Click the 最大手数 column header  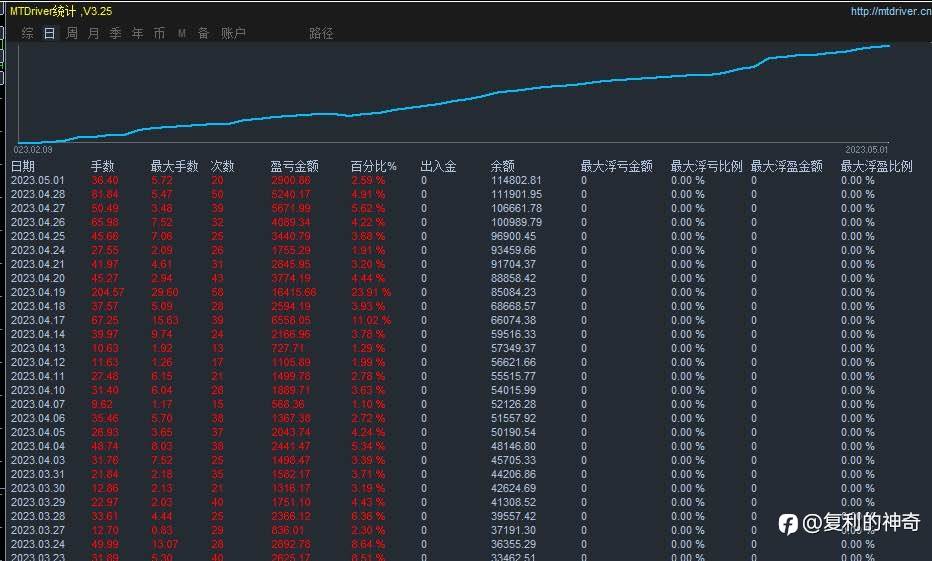click(x=174, y=166)
